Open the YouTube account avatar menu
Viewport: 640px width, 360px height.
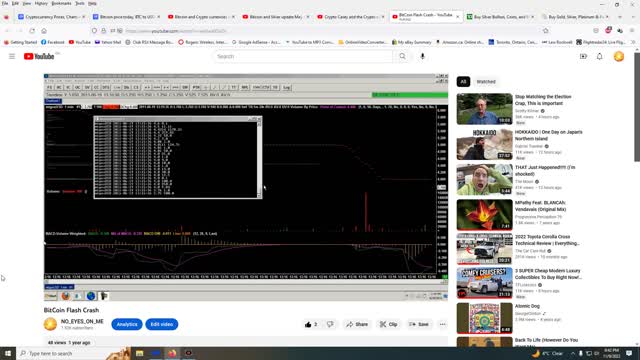pos(619,56)
